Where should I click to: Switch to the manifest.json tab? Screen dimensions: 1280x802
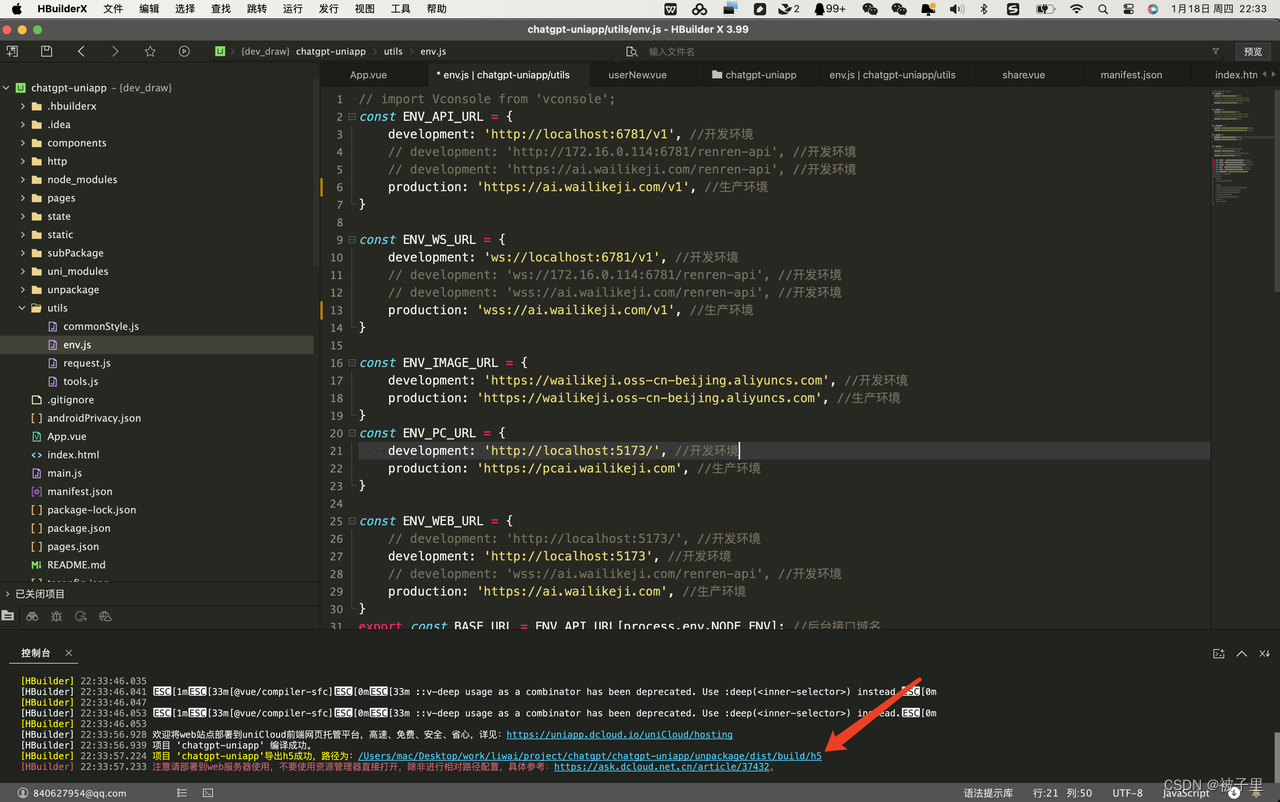pos(1131,75)
